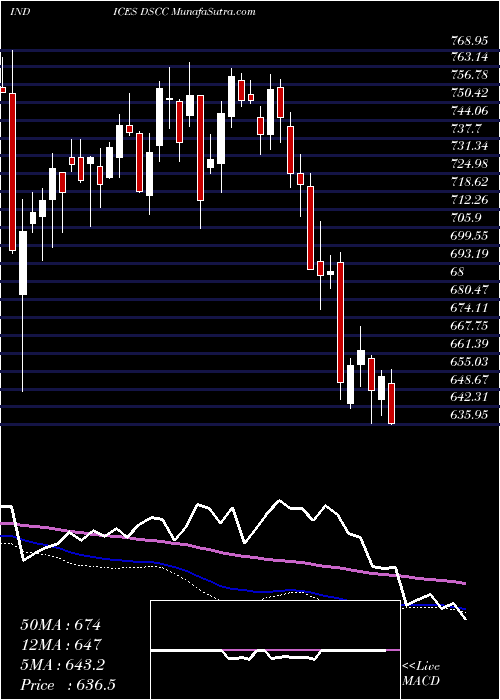
Task: Click the 693.19 price axis label
Action: [x=470, y=254]
